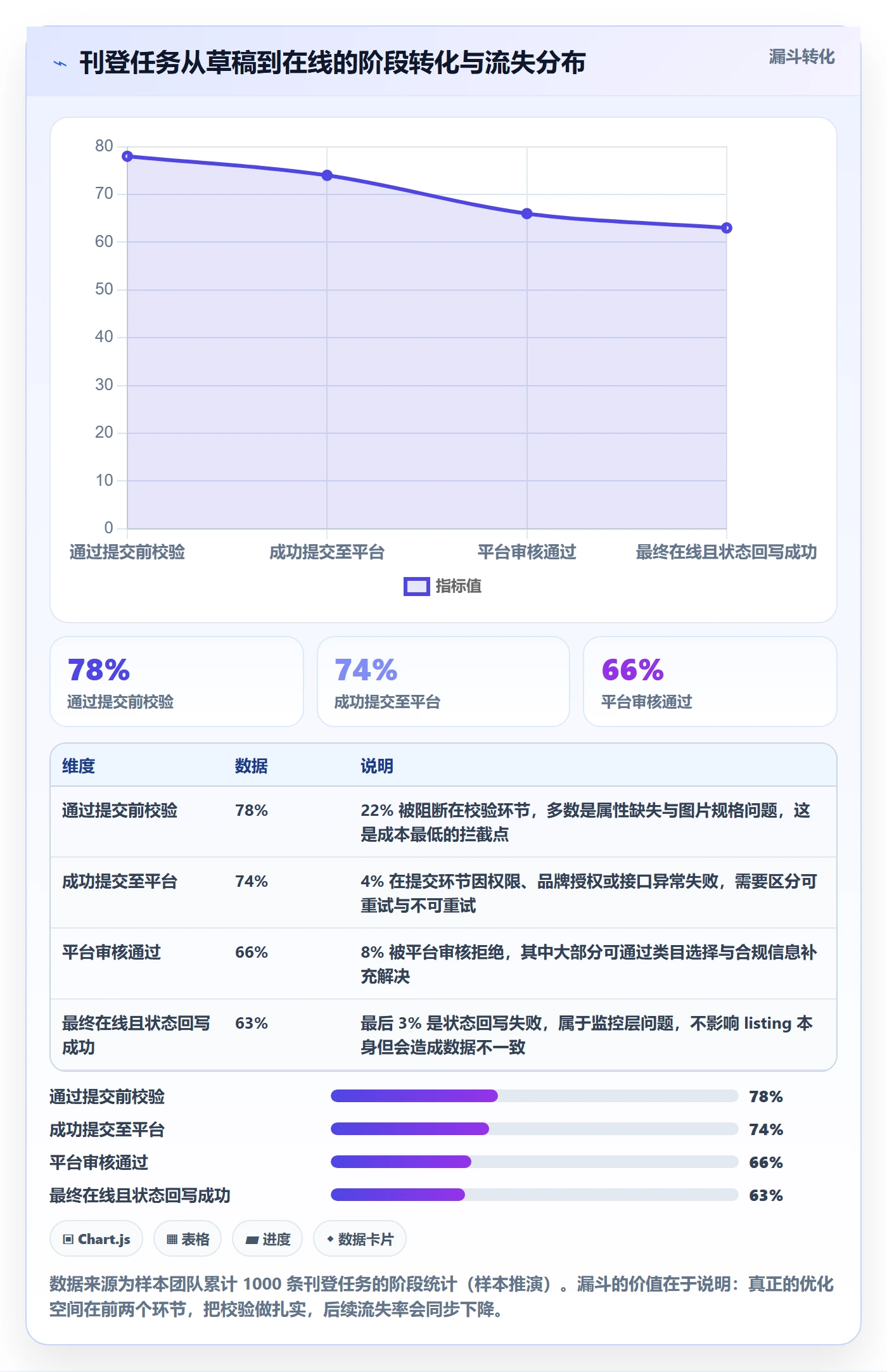This screenshot has width=887, height=1372.
Task: Select the 通过提交前校验 data point at 78
Action: pos(127,156)
